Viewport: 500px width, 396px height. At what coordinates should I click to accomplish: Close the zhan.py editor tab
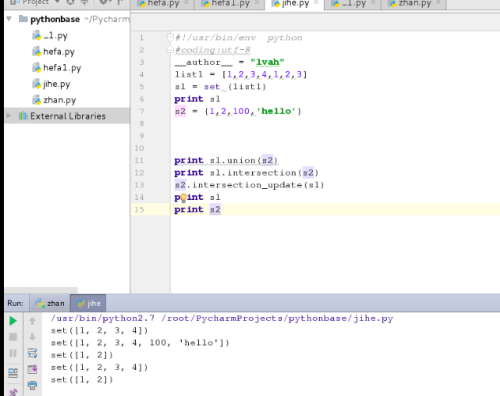click(438, 3)
